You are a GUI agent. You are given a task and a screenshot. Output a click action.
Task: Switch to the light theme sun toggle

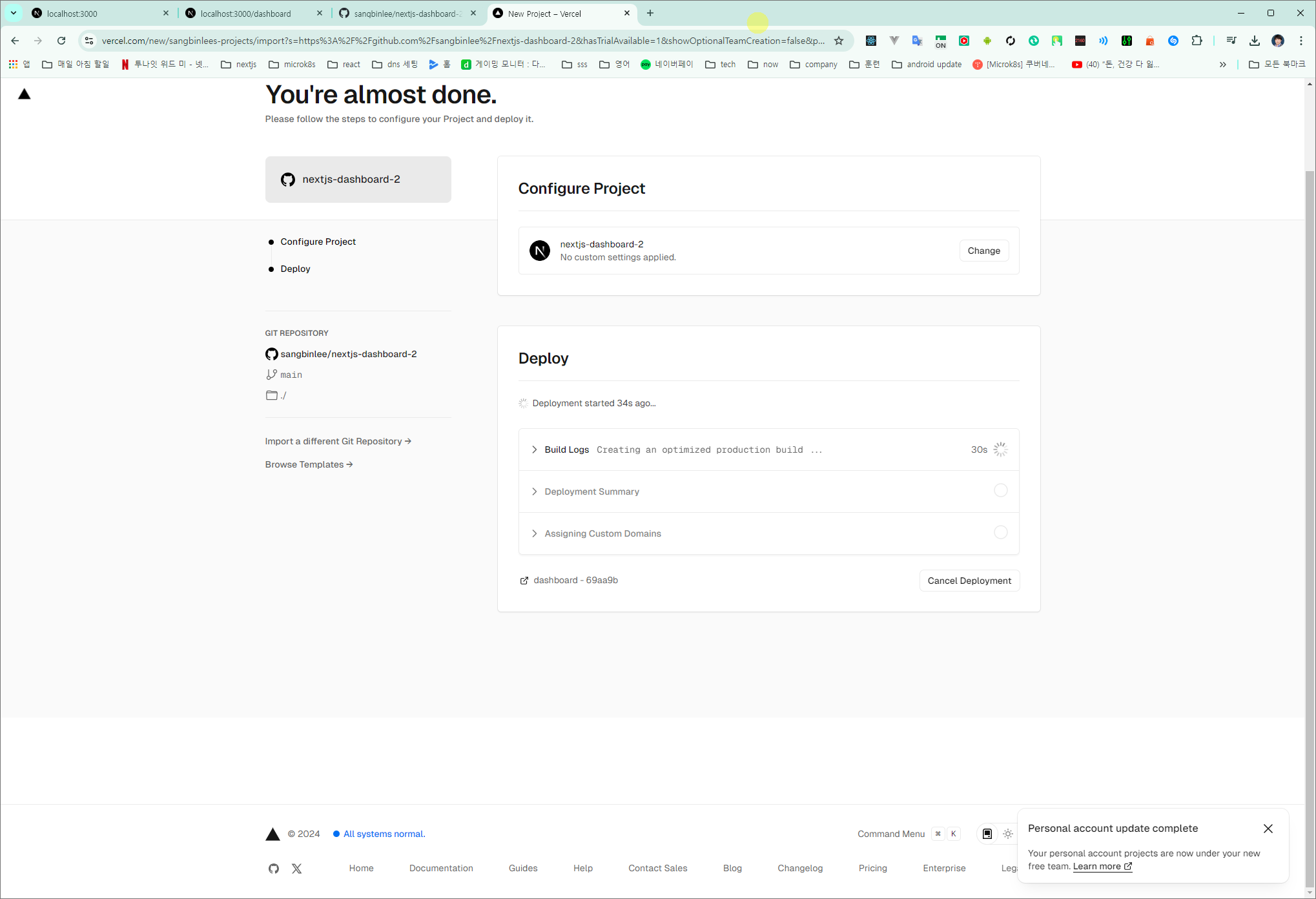coord(1008,834)
